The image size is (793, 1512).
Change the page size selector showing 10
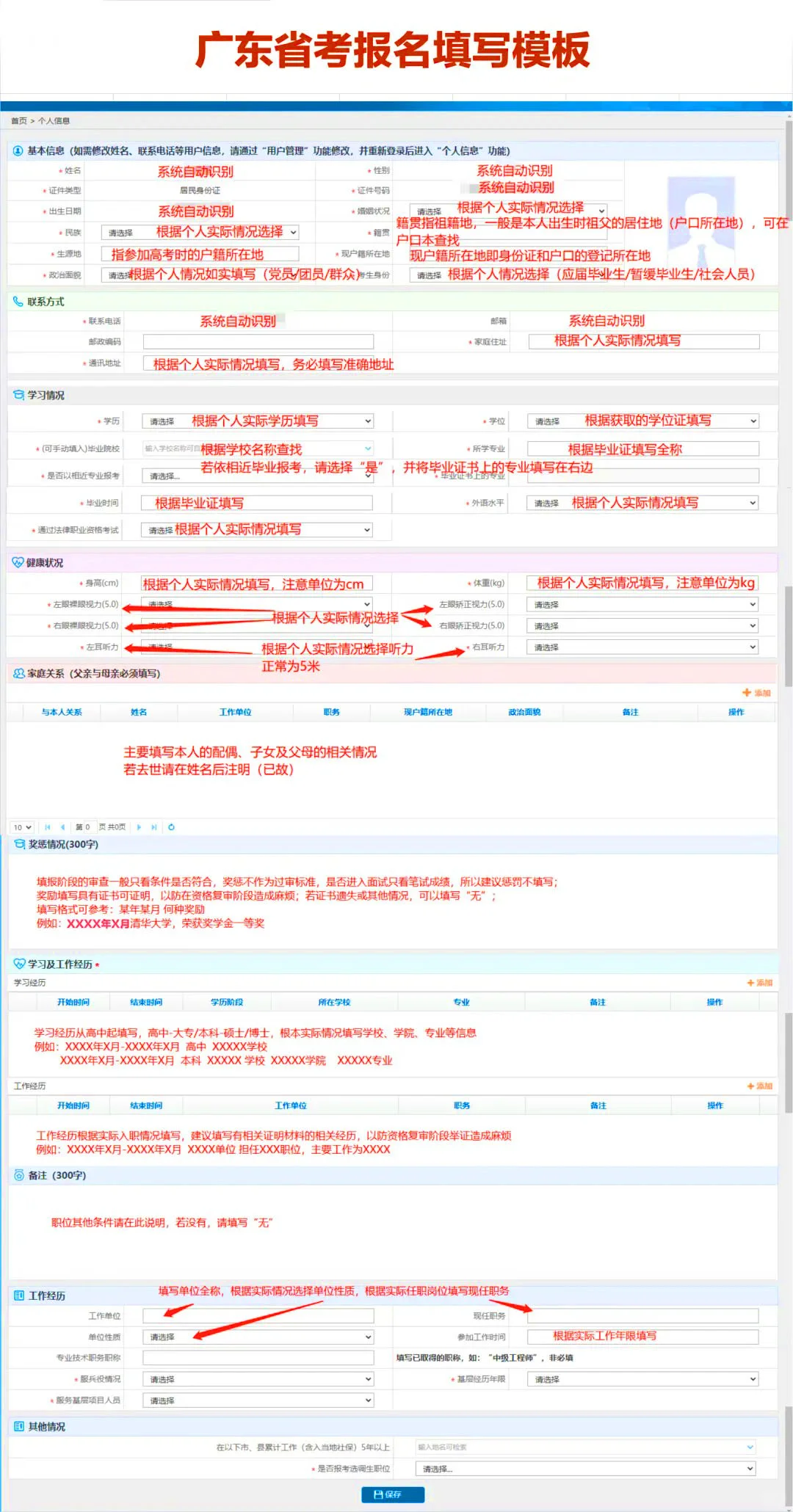(22, 827)
